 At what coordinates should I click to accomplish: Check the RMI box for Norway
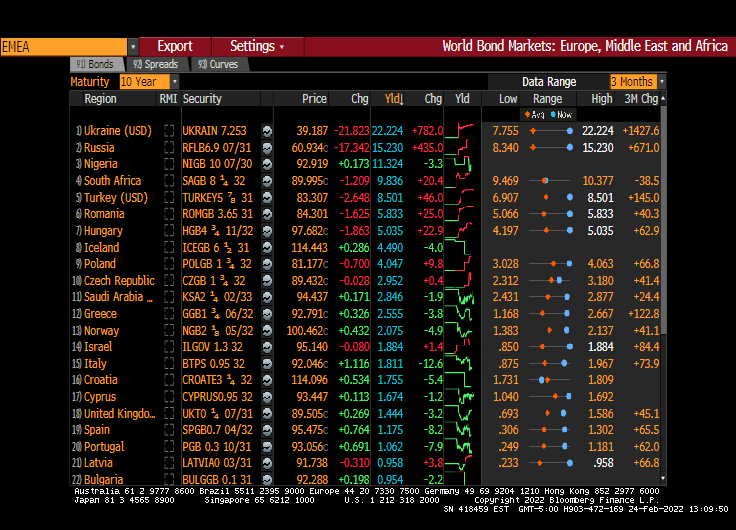169,331
